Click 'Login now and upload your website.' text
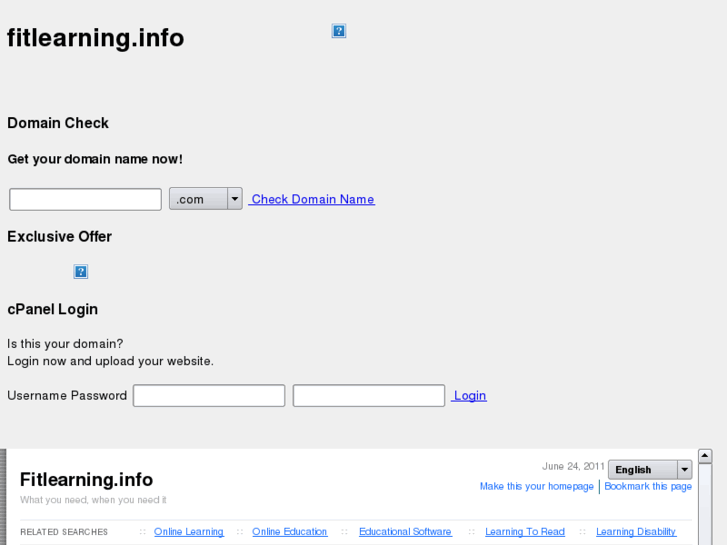The width and height of the screenshot is (727, 545). click(110, 361)
